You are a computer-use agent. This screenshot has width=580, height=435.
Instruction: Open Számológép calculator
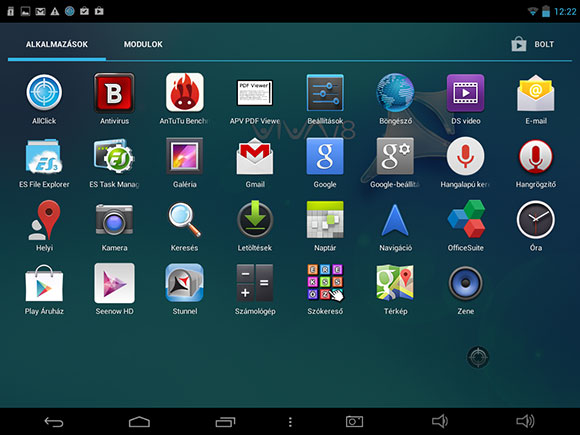tap(255, 283)
